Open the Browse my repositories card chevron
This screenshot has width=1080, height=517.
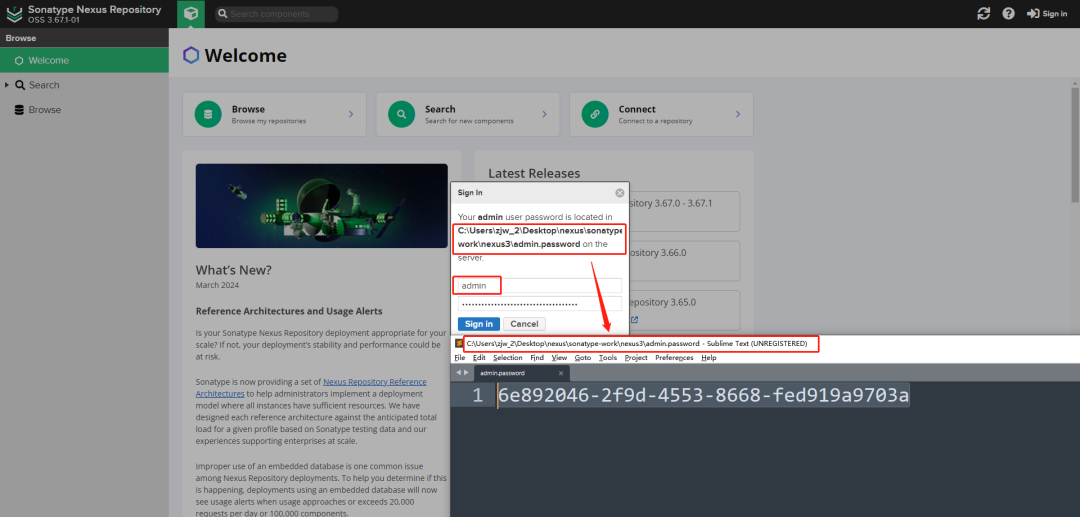[351, 114]
